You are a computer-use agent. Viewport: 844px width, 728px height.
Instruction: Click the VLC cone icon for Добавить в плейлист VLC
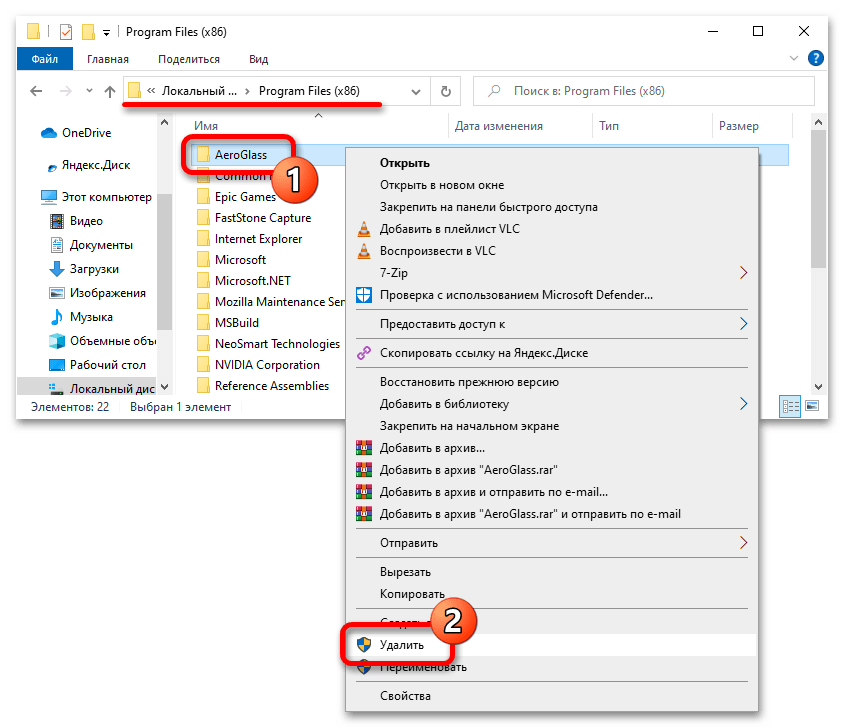coord(364,229)
